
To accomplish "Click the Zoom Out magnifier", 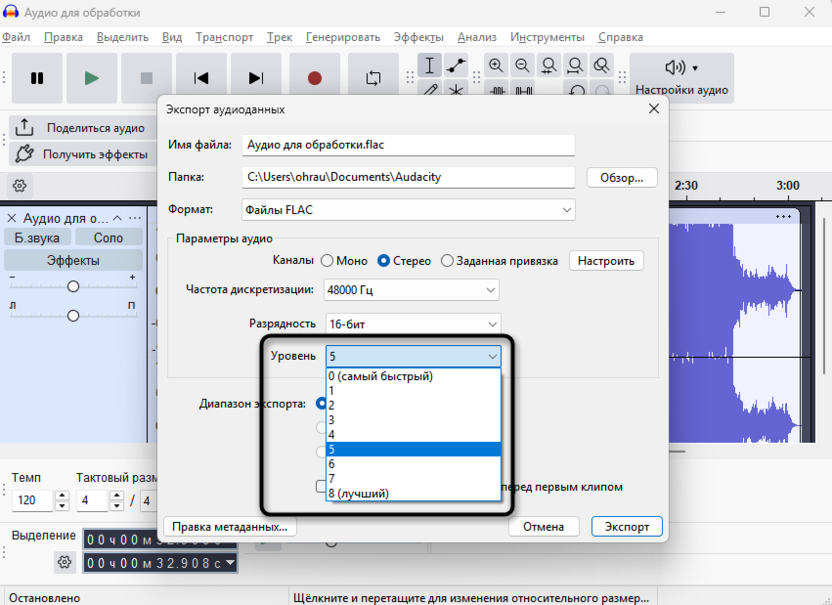I will pos(522,66).
